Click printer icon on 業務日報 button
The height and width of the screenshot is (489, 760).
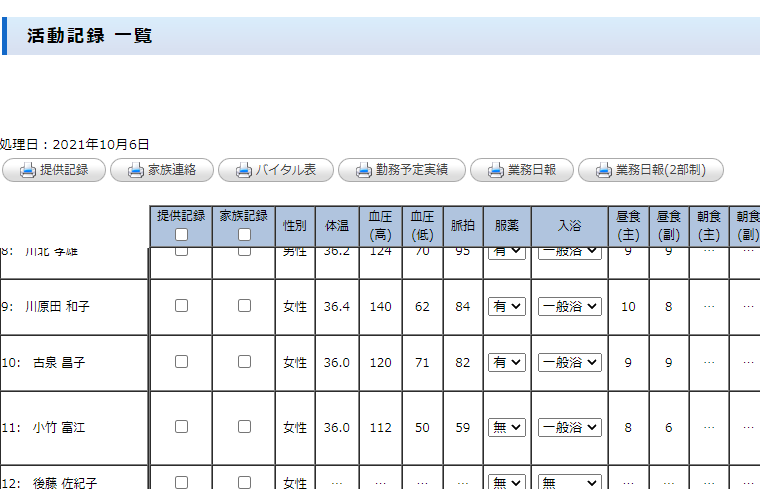495,170
